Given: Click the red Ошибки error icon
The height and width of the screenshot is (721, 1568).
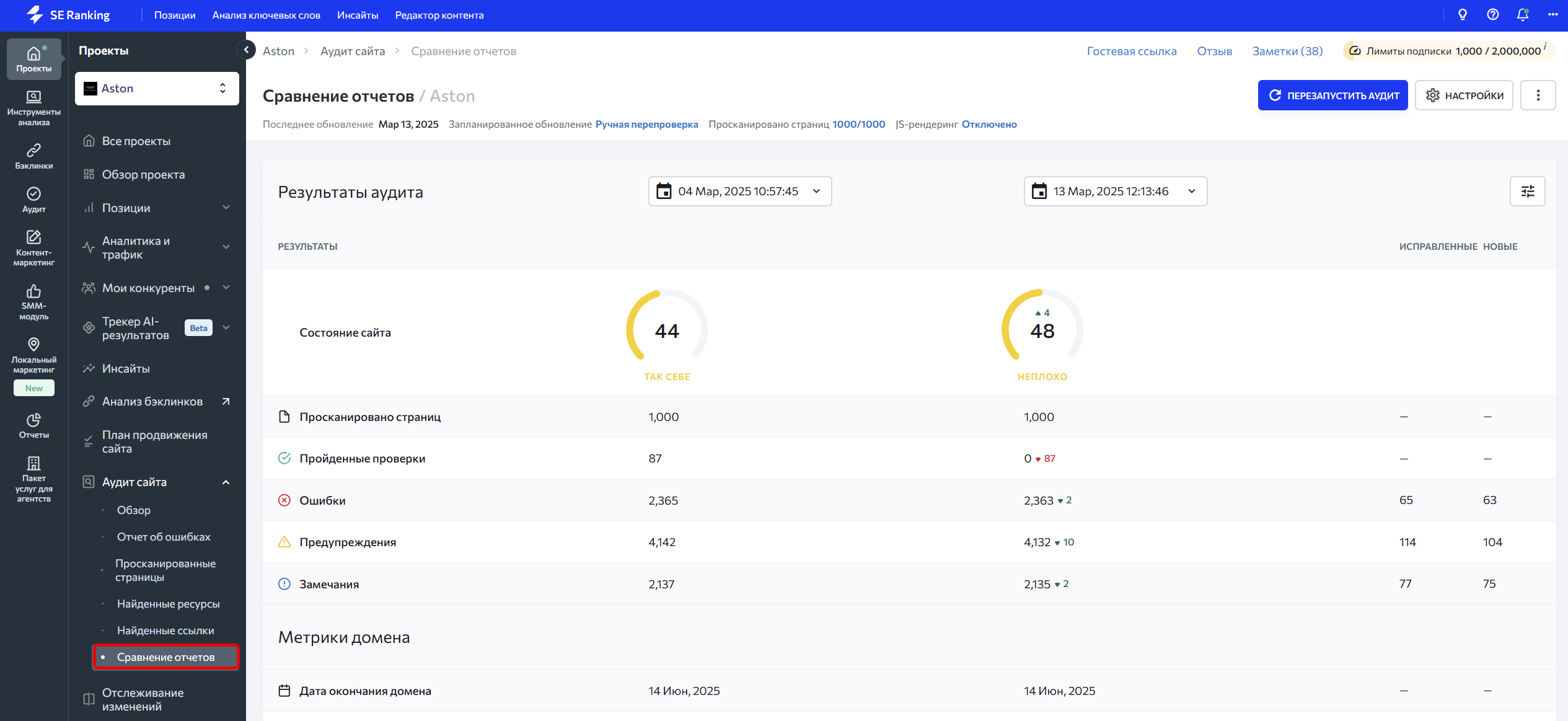Looking at the screenshot, I should tap(284, 500).
